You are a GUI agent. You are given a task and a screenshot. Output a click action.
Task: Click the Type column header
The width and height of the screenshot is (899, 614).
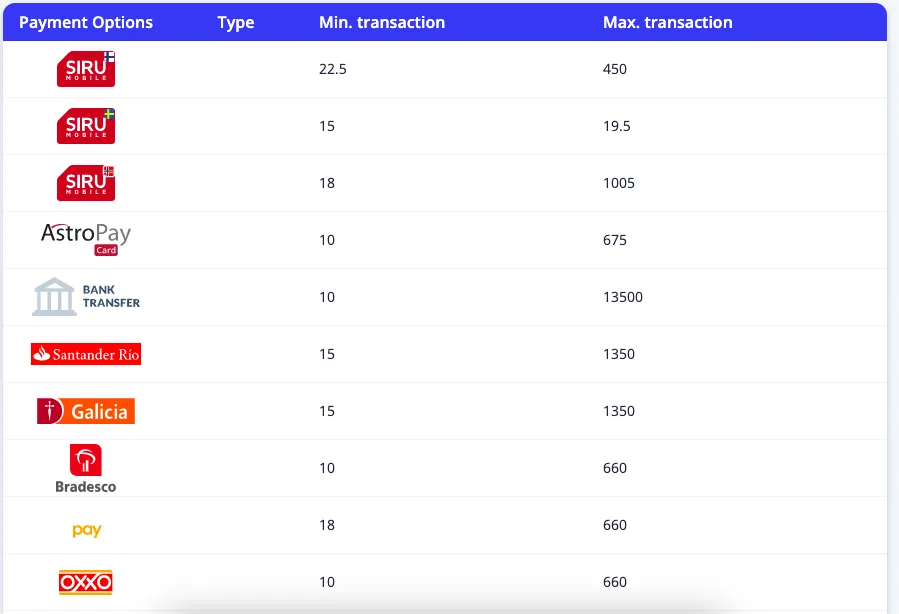pos(236,22)
